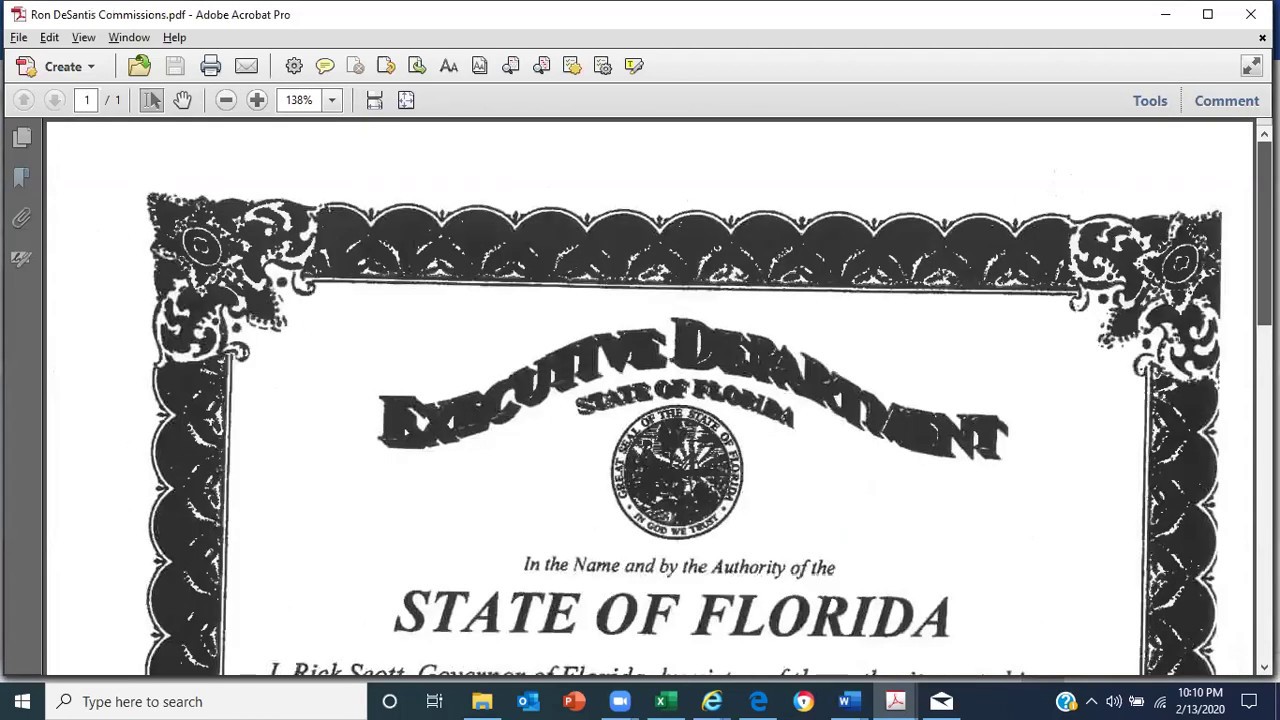Click the scrollbar down arrow
The height and width of the screenshot is (720, 1280).
[1264, 667]
